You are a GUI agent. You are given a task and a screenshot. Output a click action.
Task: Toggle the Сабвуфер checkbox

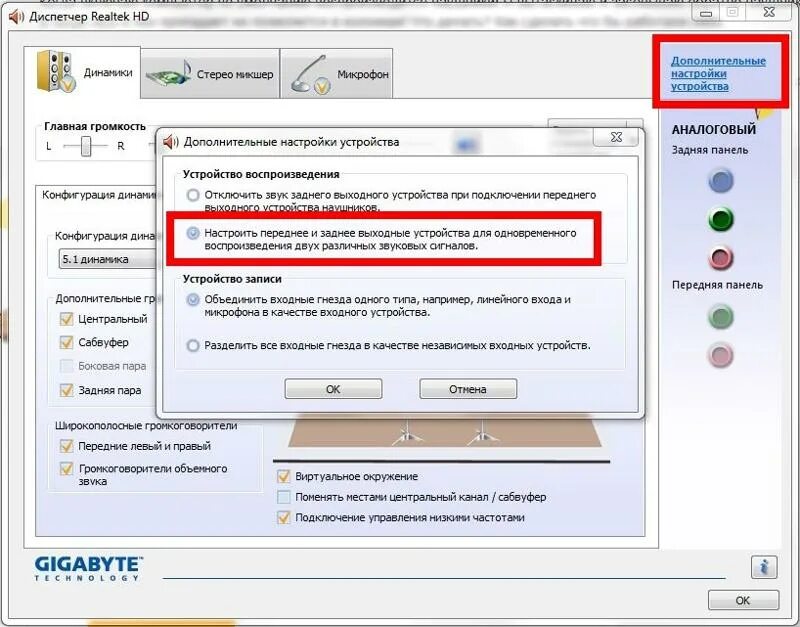pos(66,342)
